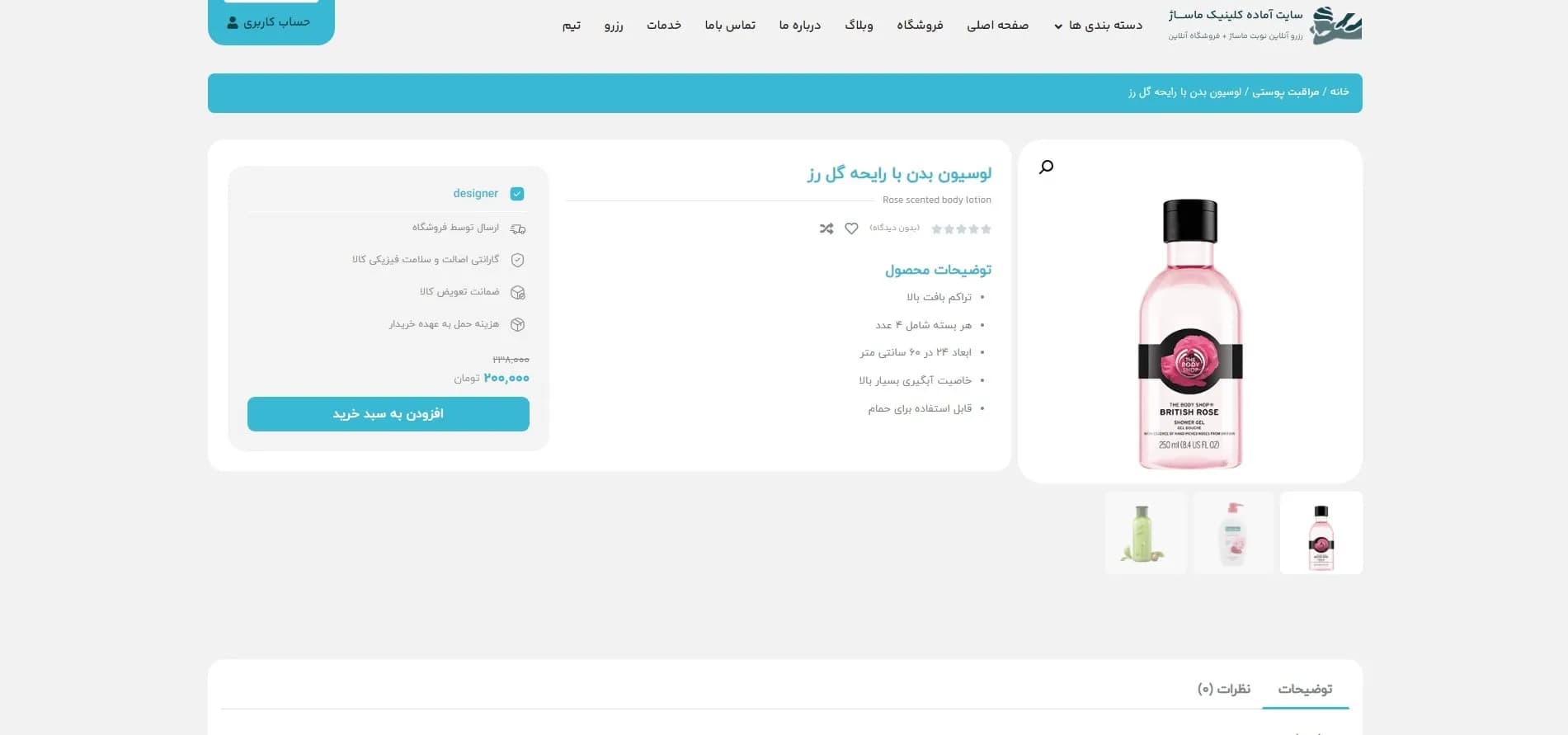Click the main British Rose product image

[1190, 334]
